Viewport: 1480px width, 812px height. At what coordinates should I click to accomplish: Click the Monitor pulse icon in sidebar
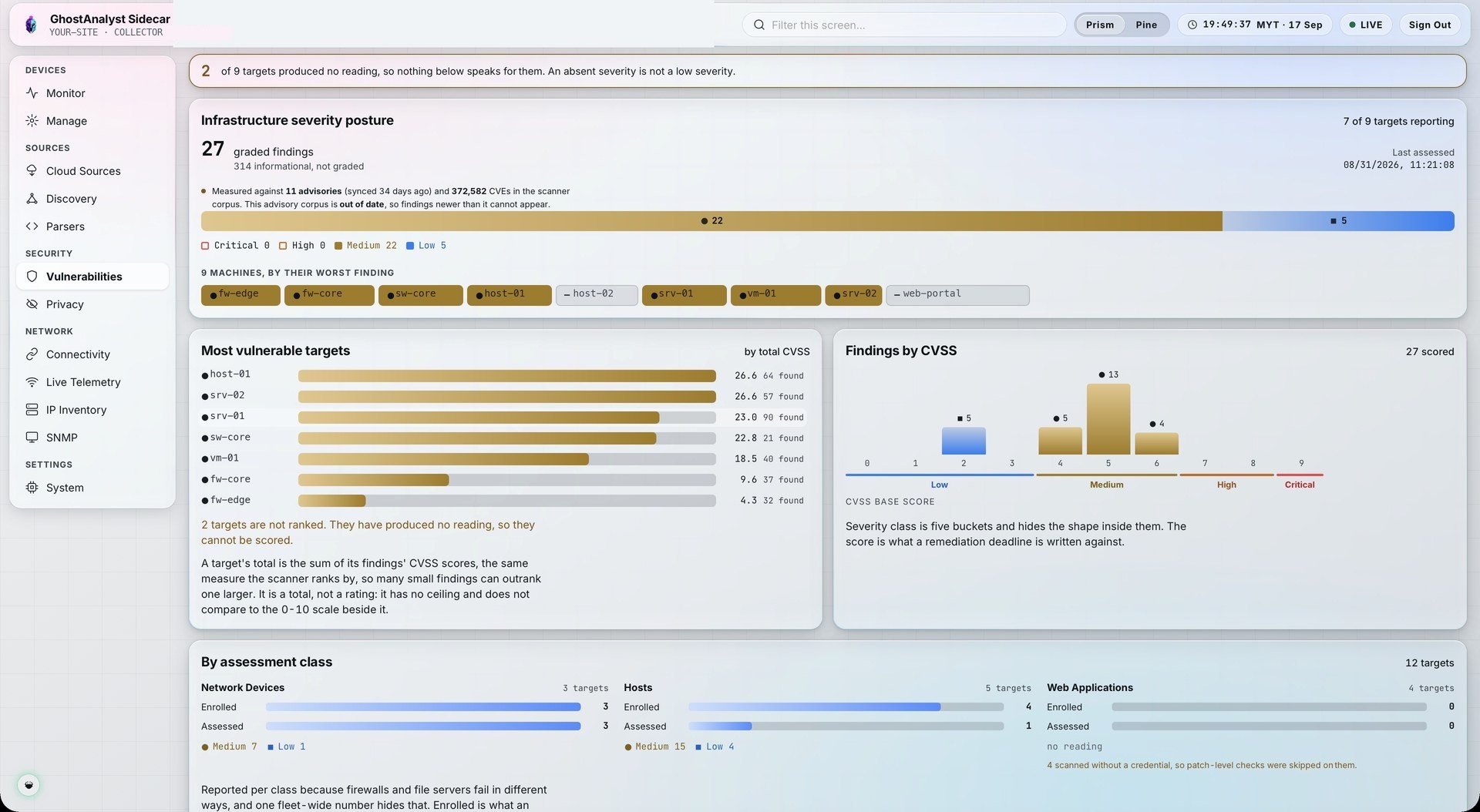pyautogui.click(x=32, y=93)
